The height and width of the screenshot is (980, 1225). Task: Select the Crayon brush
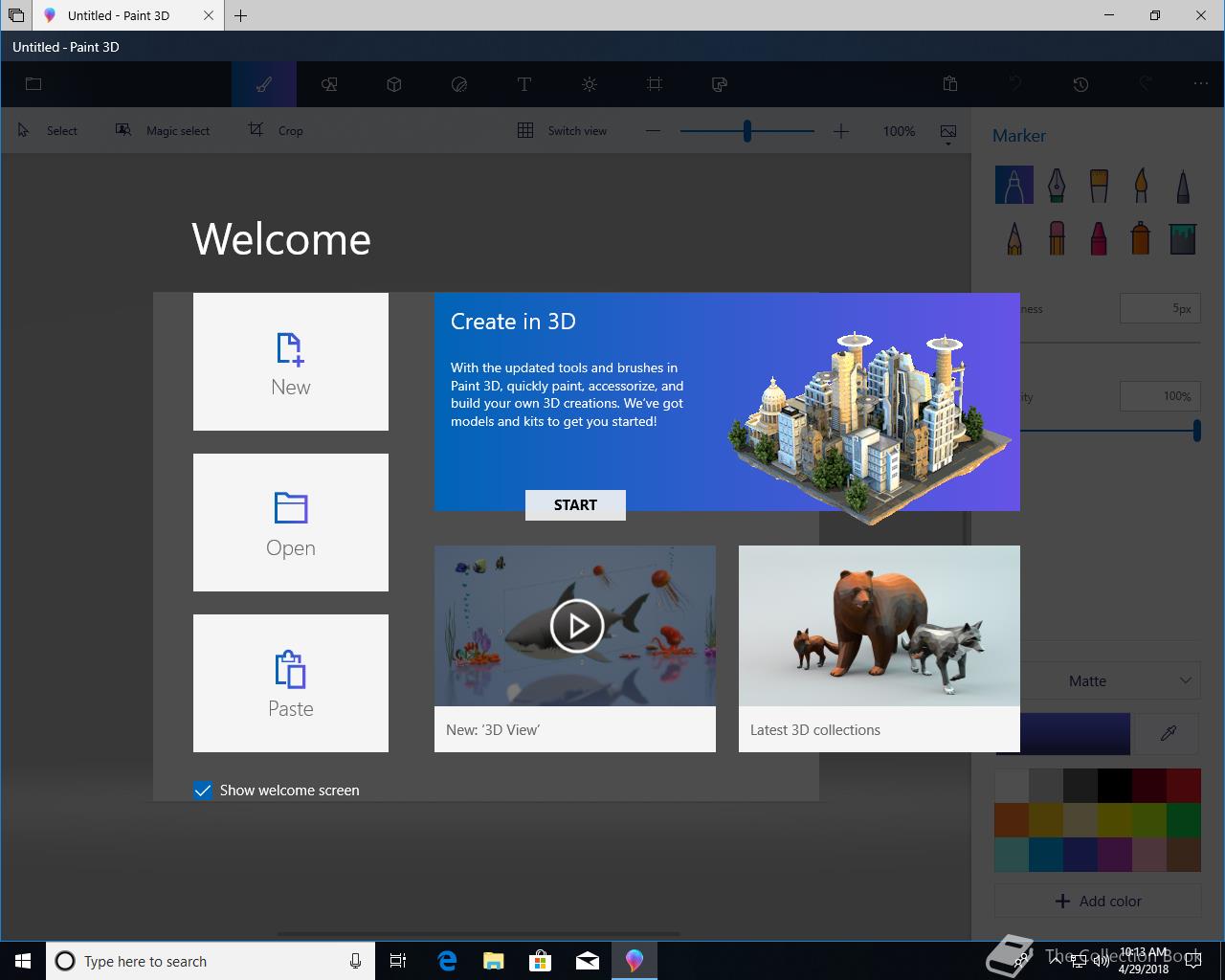(x=1099, y=238)
